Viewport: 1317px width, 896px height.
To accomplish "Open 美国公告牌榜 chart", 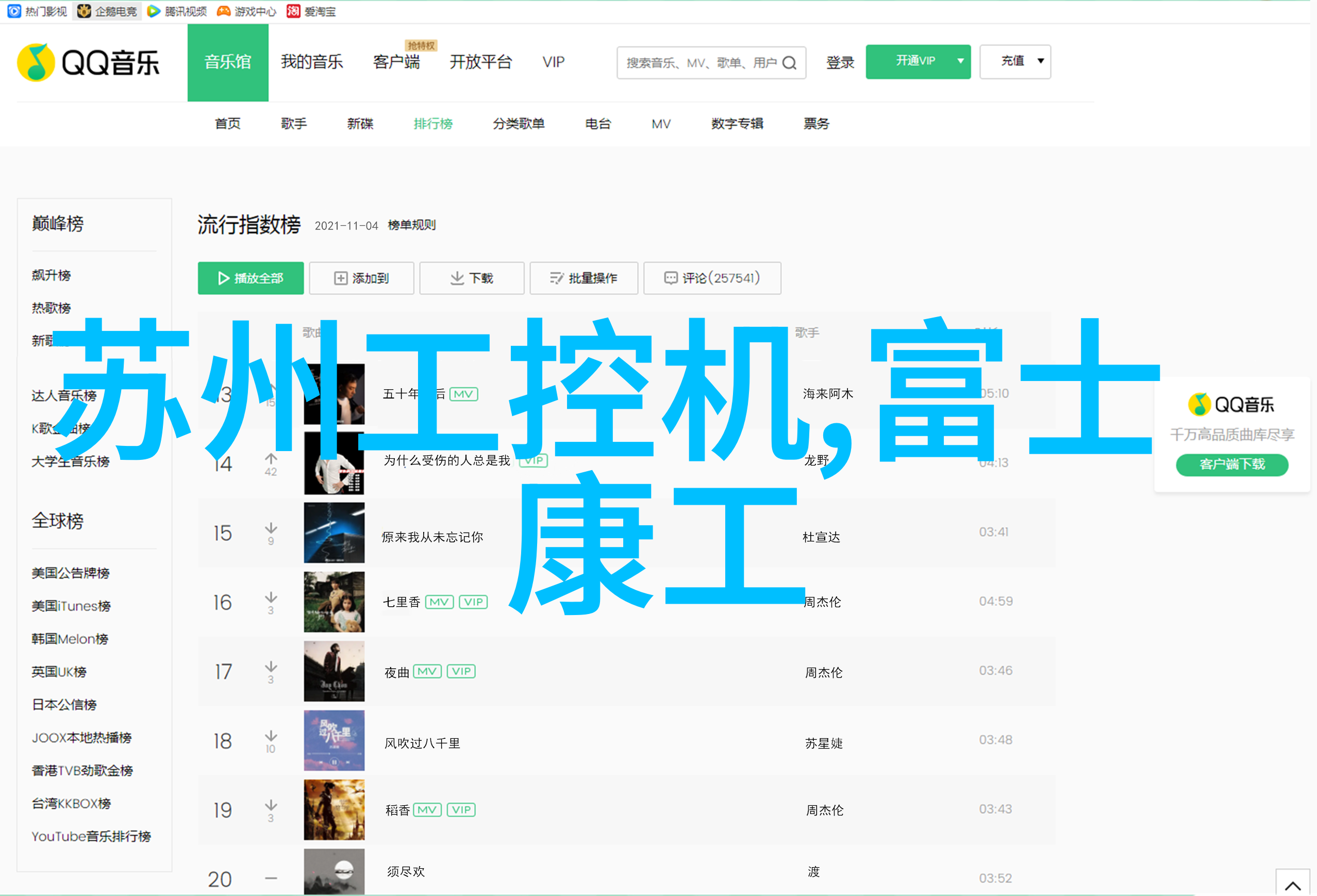I will pos(70,573).
